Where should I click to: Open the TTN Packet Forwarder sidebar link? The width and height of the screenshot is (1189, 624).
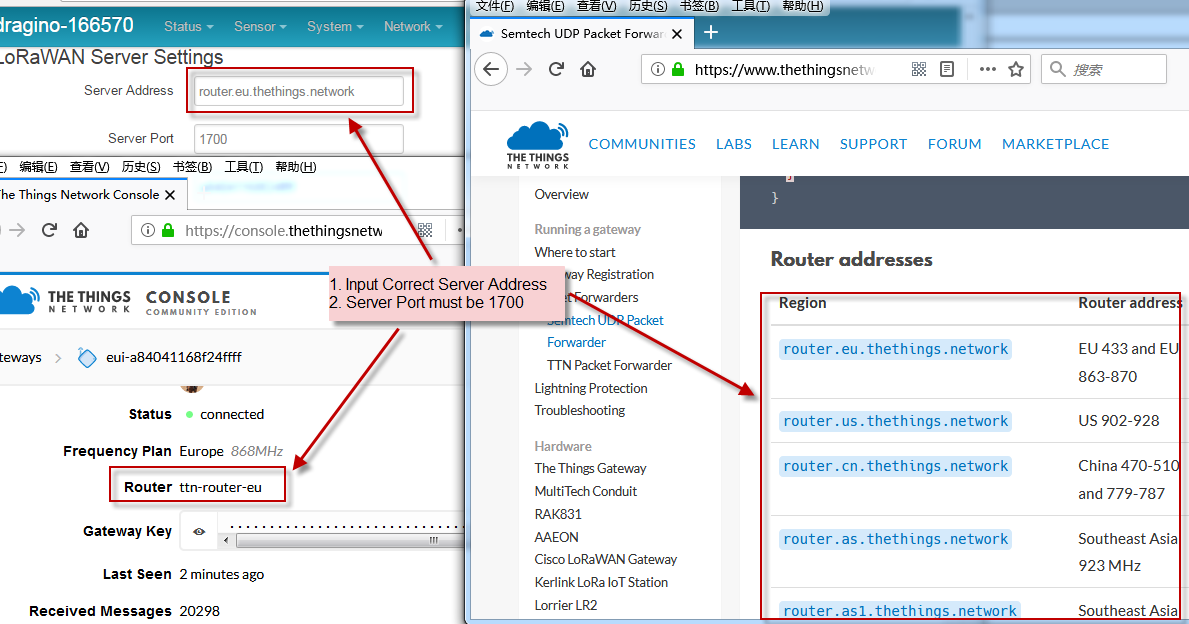pyautogui.click(x=609, y=365)
